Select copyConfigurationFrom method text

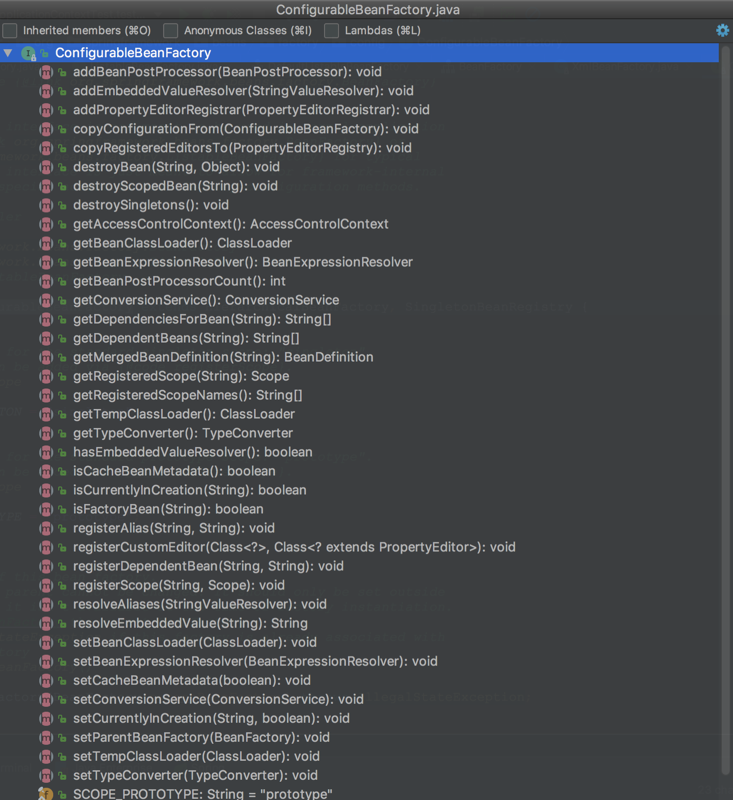pos(246,129)
